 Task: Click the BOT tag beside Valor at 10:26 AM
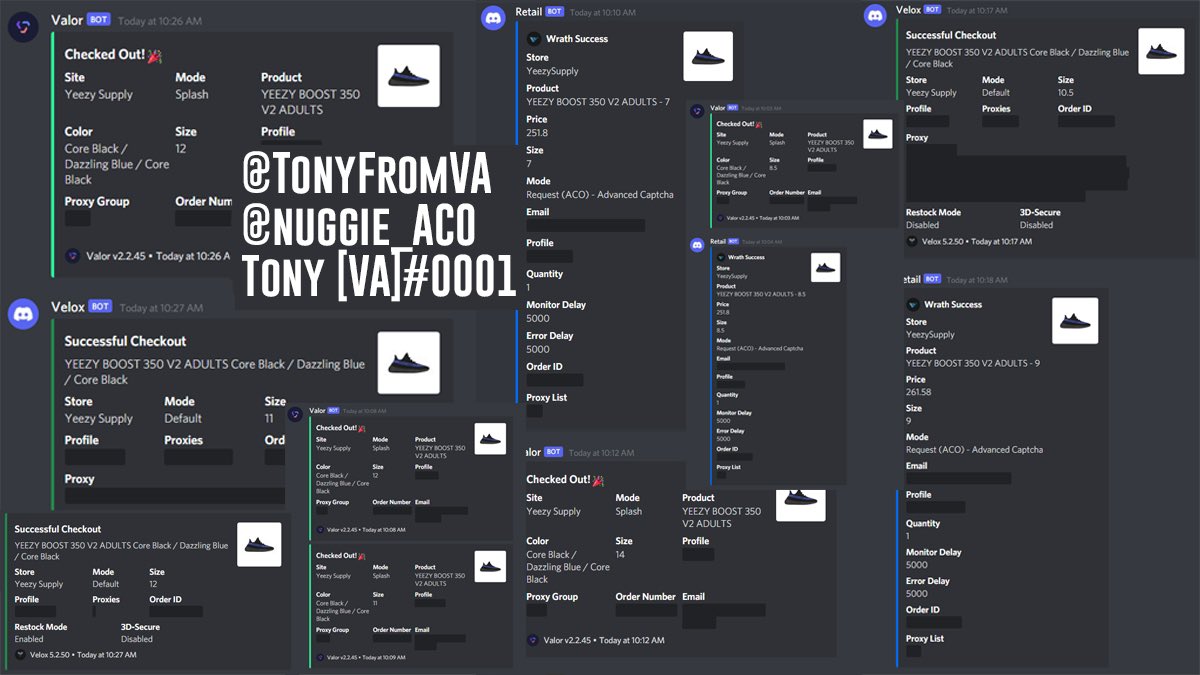tap(99, 19)
